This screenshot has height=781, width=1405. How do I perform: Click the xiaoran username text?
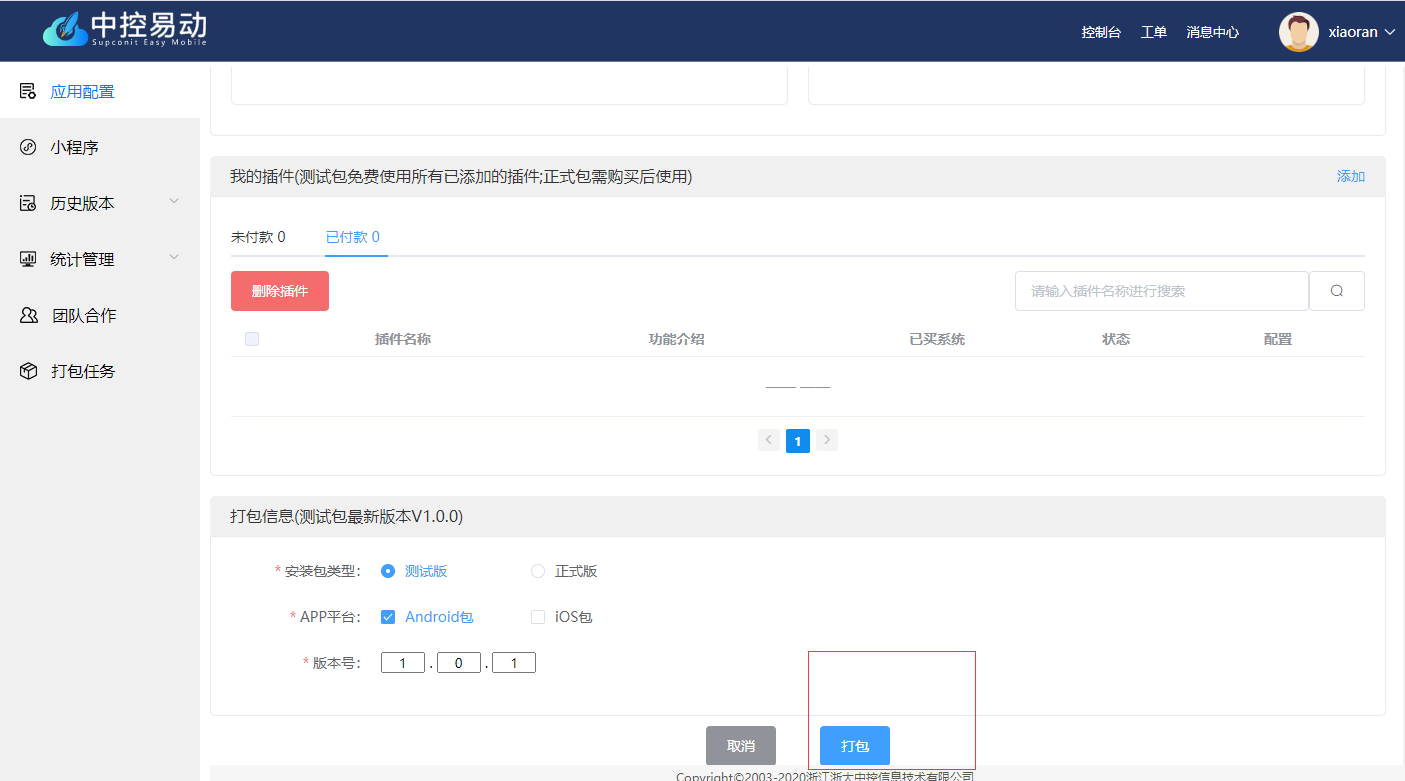pos(1353,32)
